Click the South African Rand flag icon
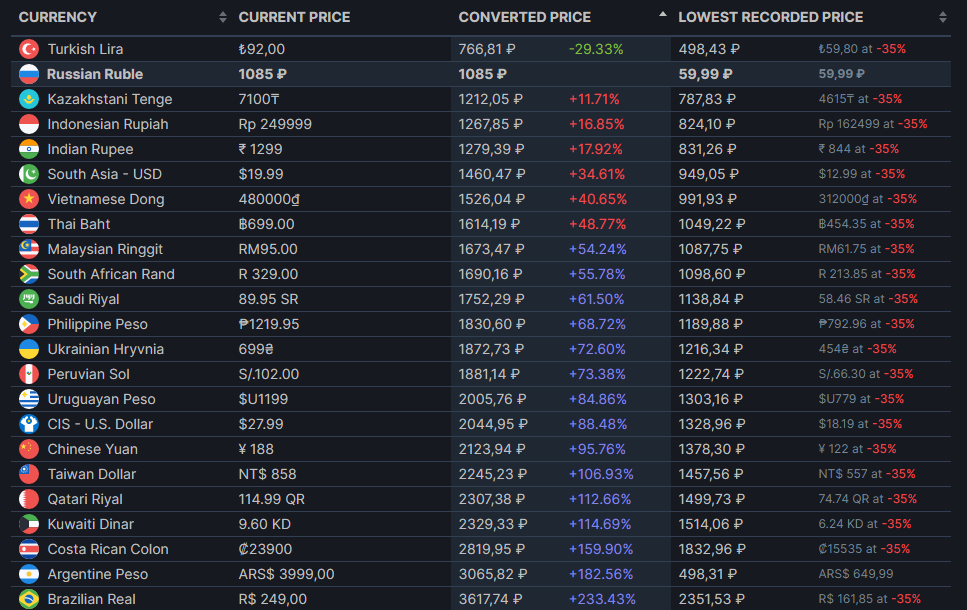The image size is (967, 610). coord(29,274)
